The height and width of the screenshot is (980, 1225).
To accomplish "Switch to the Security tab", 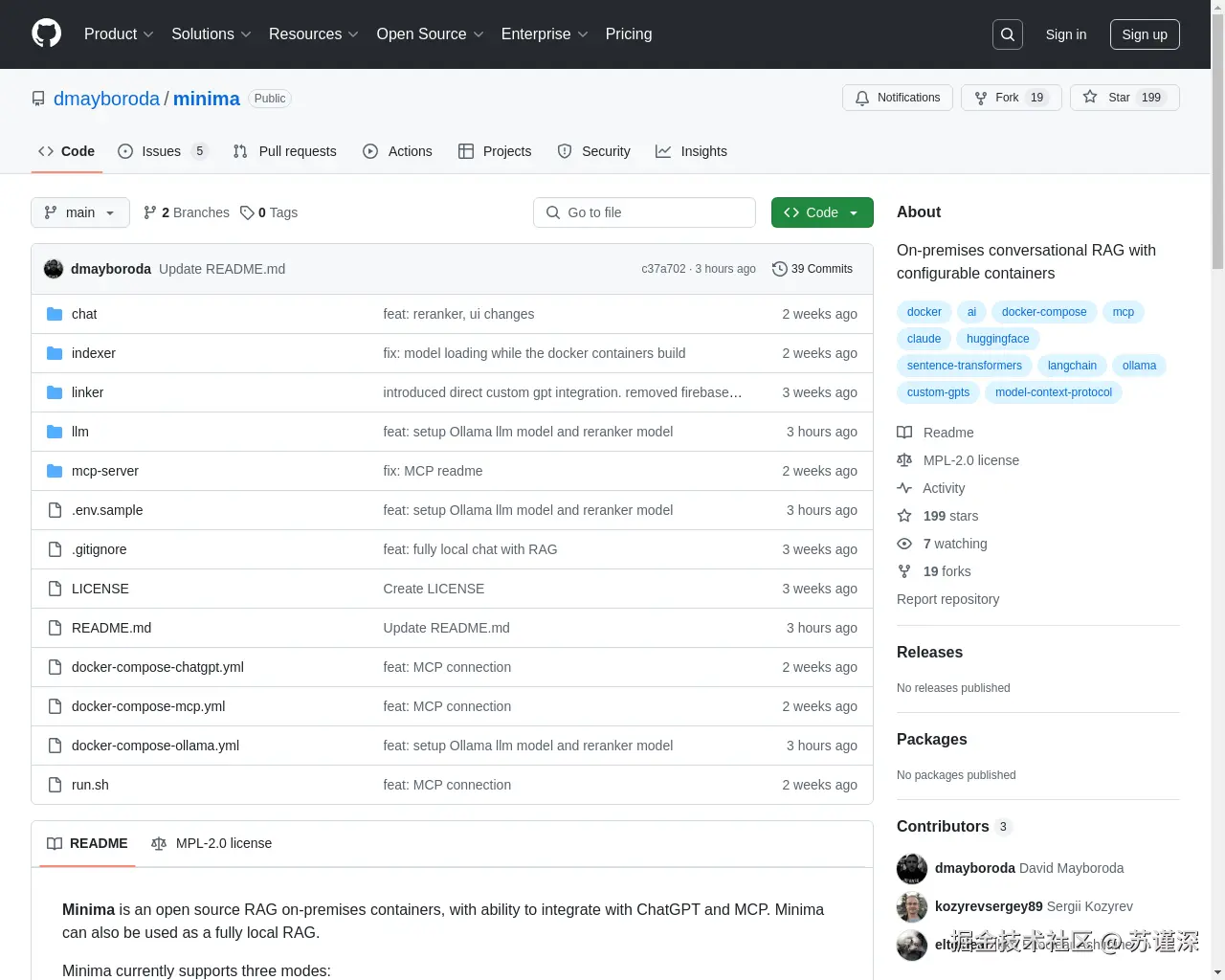I will tap(594, 151).
